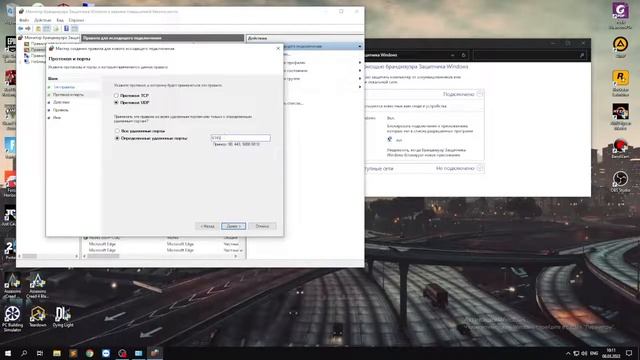This screenshot has width=640, height=360.
Task: Open the Control Panel address bar dropdown
Action: pos(453,55)
